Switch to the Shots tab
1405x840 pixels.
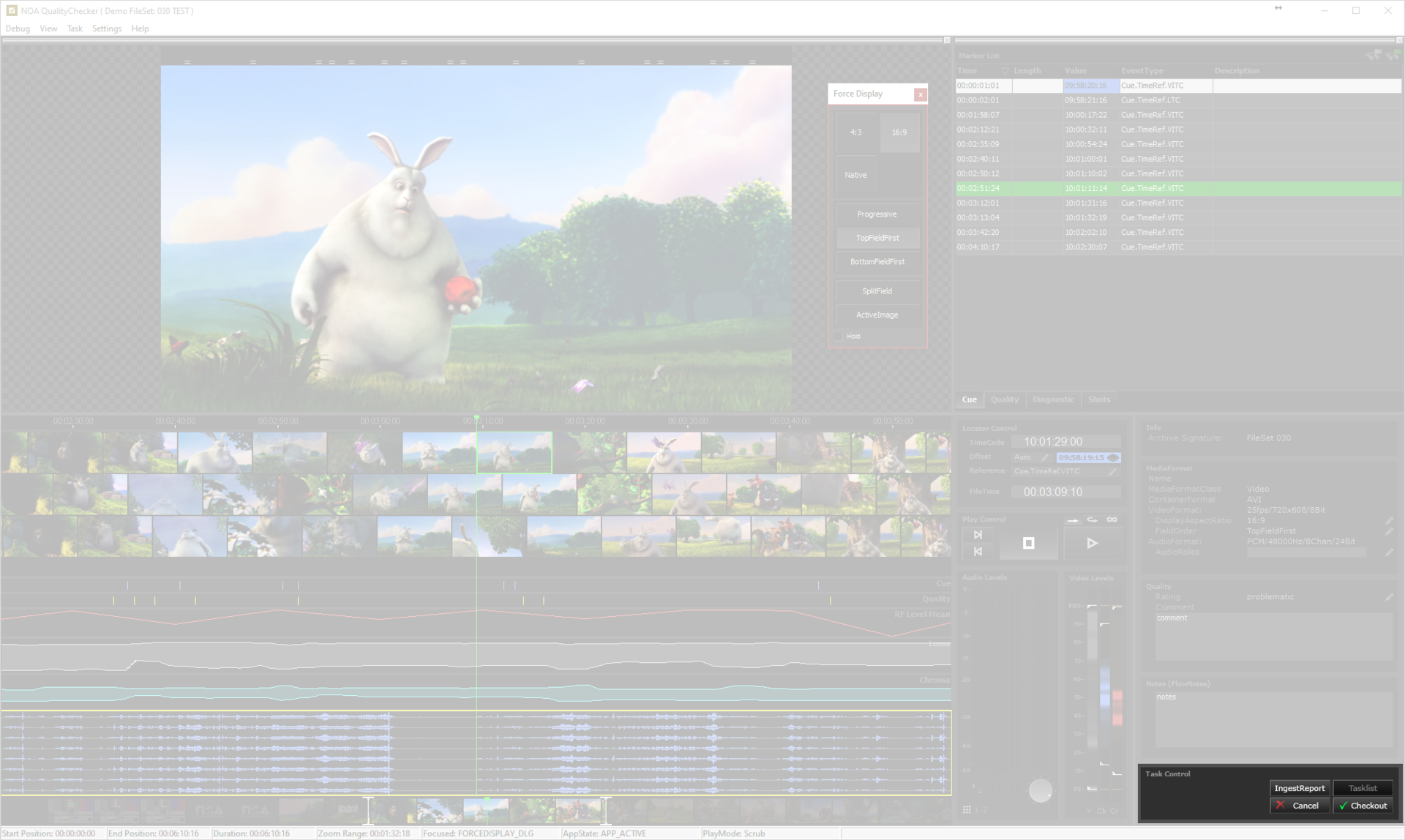click(1098, 400)
